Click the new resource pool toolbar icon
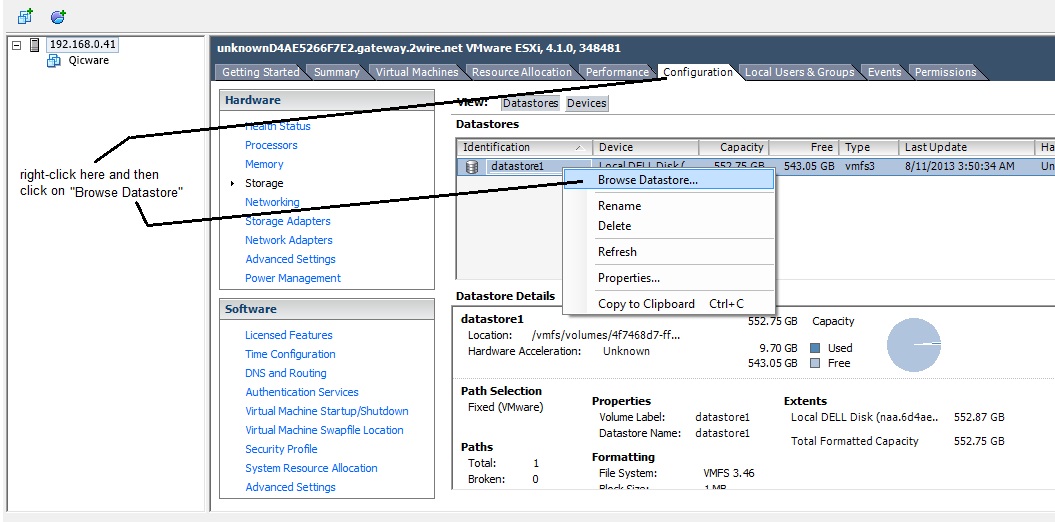 pyautogui.click(x=58, y=16)
